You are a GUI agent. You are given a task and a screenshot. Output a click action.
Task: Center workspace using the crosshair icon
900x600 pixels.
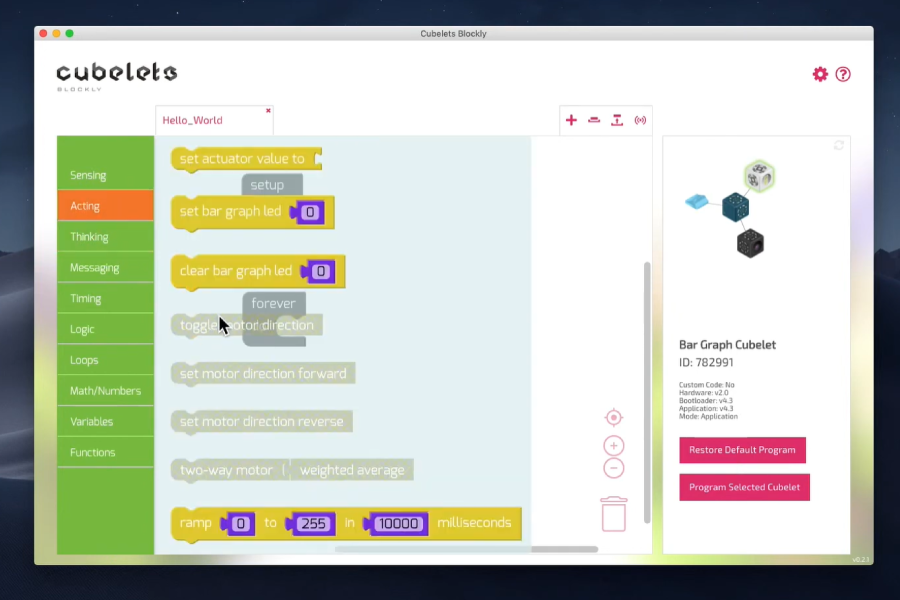614,417
